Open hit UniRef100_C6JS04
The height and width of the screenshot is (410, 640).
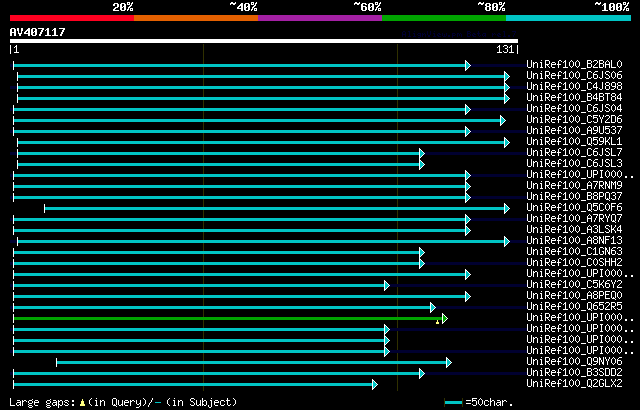(x=574, y=109)
